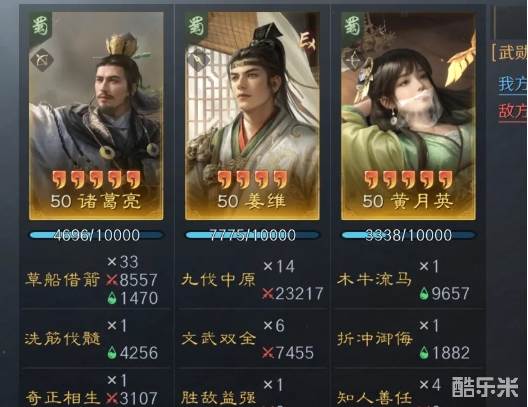Click the archer troop icon on 诸葛亮's card
Viewport: 528px width, 407px height.
tap(42, 61)
